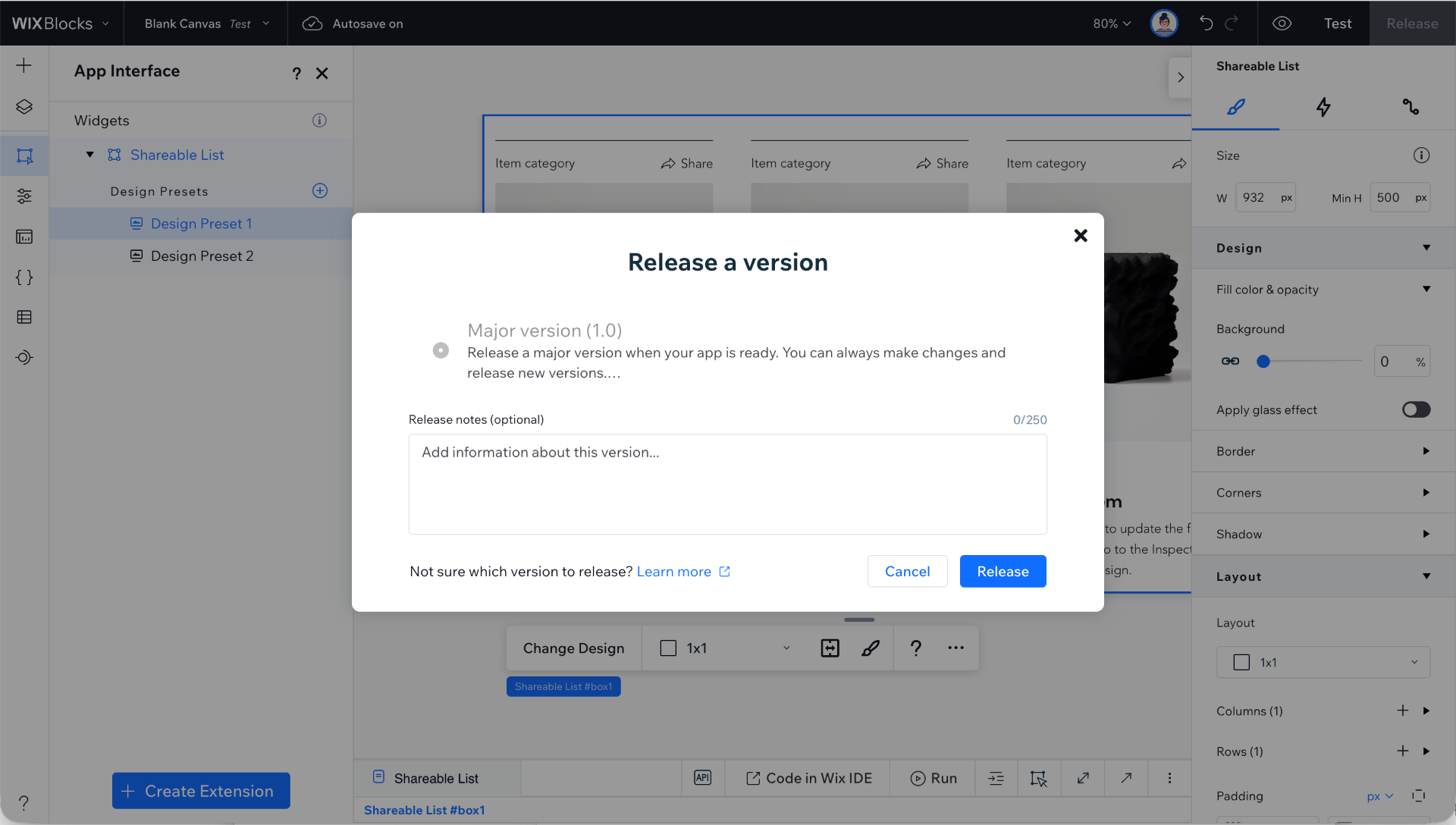Open the Configuration sliders sidebar icon
The image size is (1456, 825).
tap(24, 196)
